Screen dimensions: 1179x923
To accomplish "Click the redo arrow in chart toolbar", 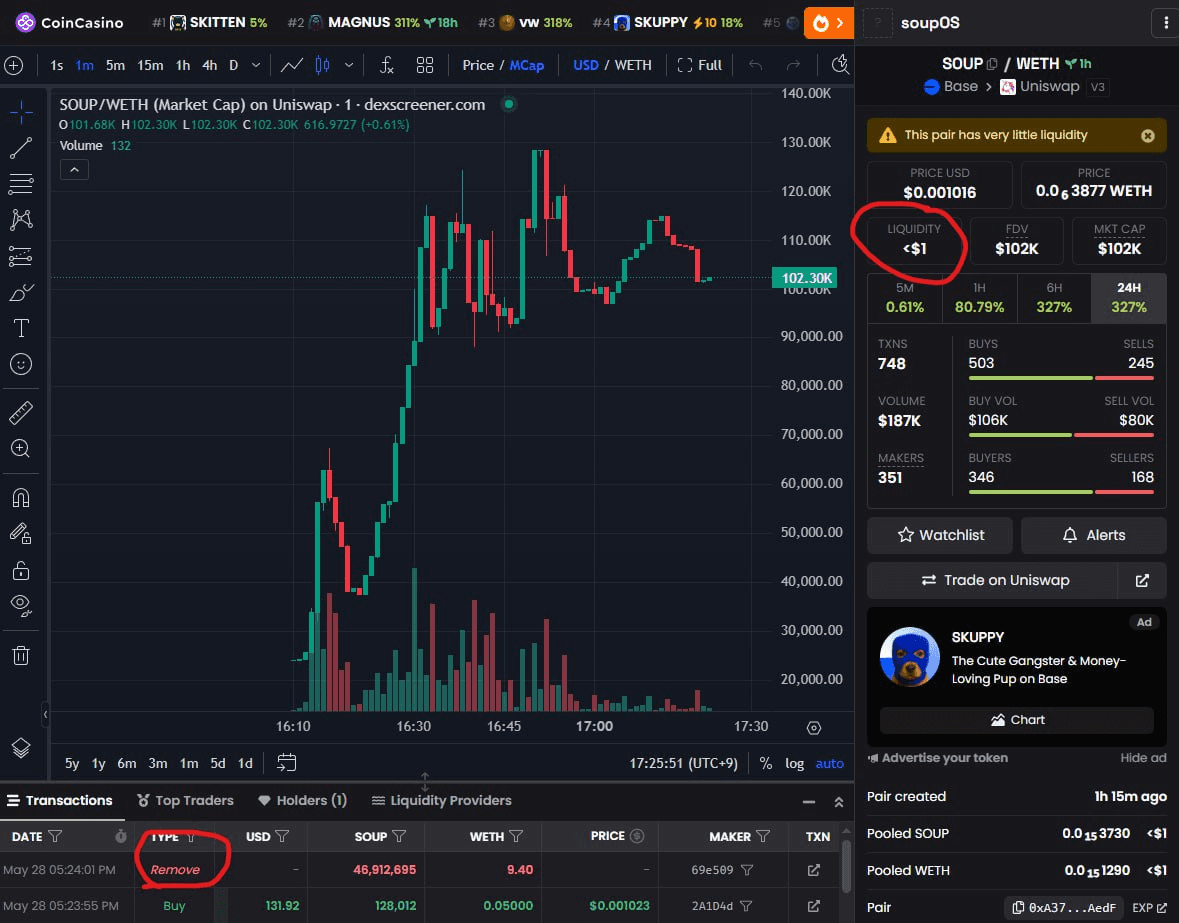I will (x=793, y=65).
